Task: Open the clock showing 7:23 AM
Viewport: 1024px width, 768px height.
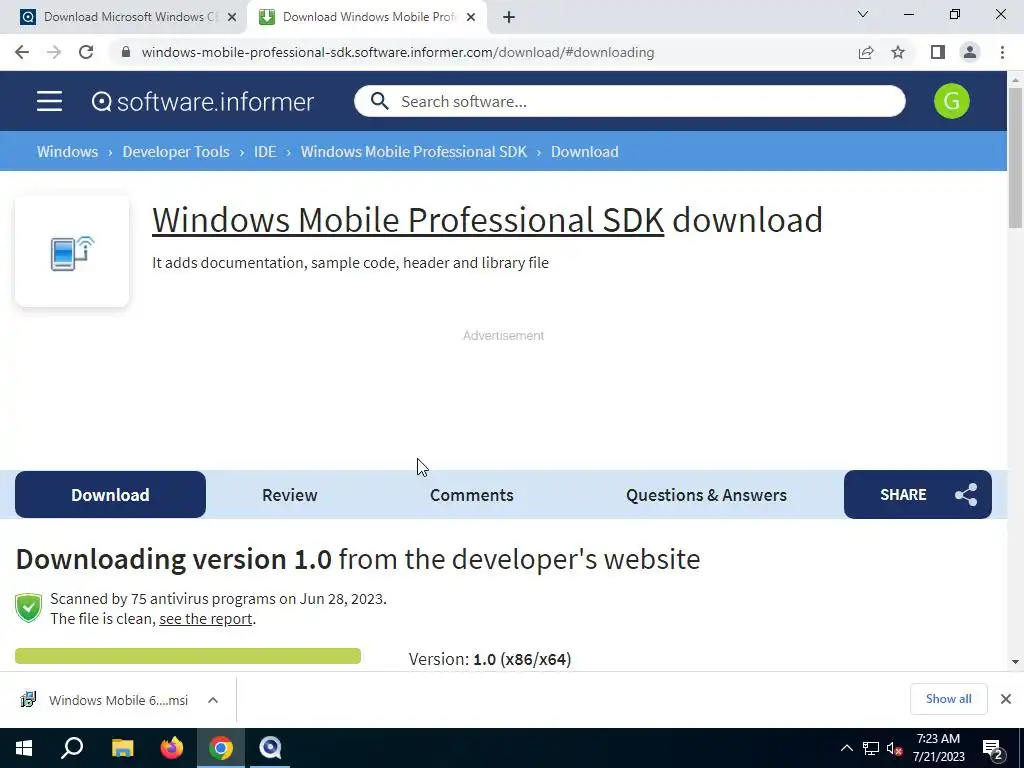Action: pyautogui.click(x=938, y=748)
